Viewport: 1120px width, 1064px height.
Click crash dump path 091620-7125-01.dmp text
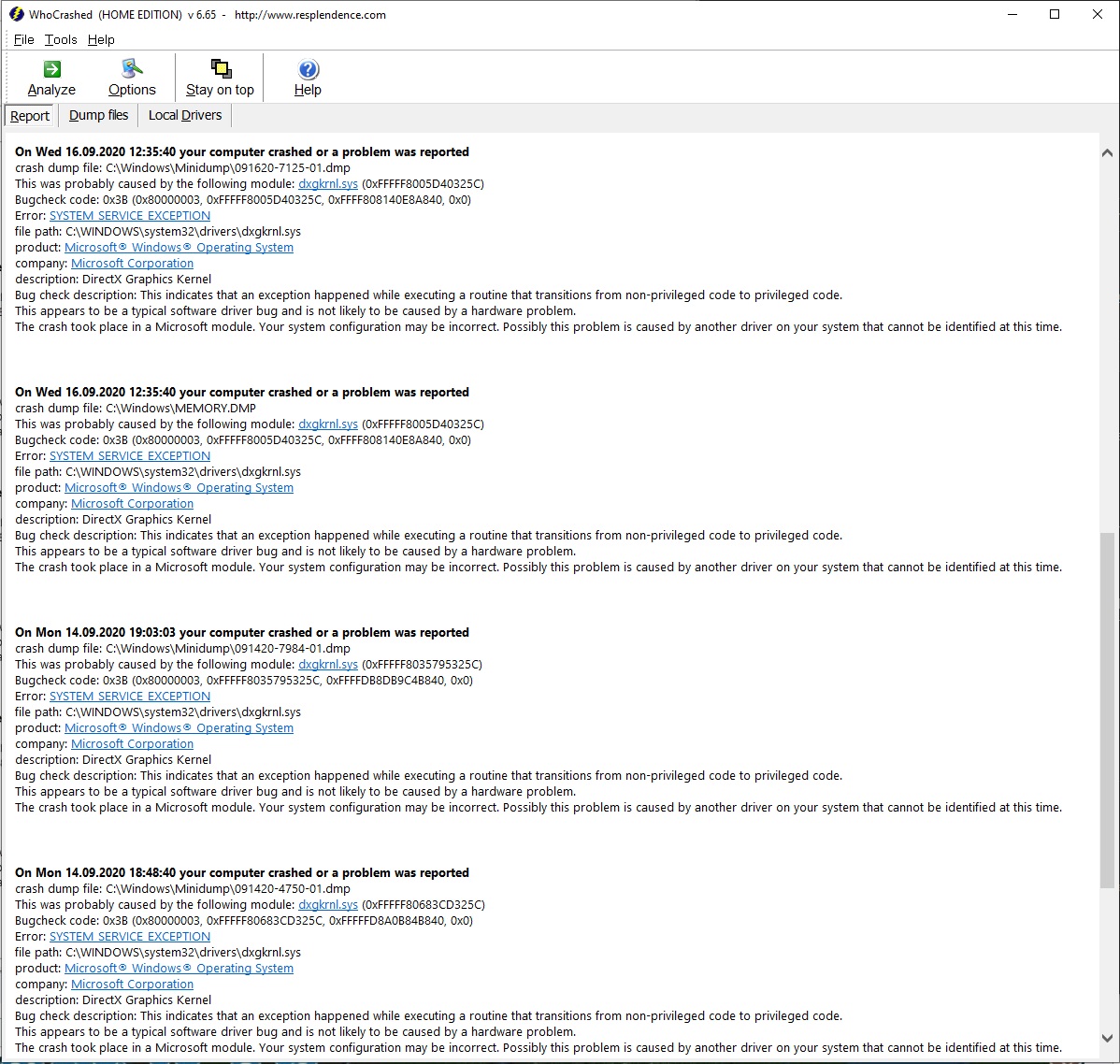tap(228, 168)
